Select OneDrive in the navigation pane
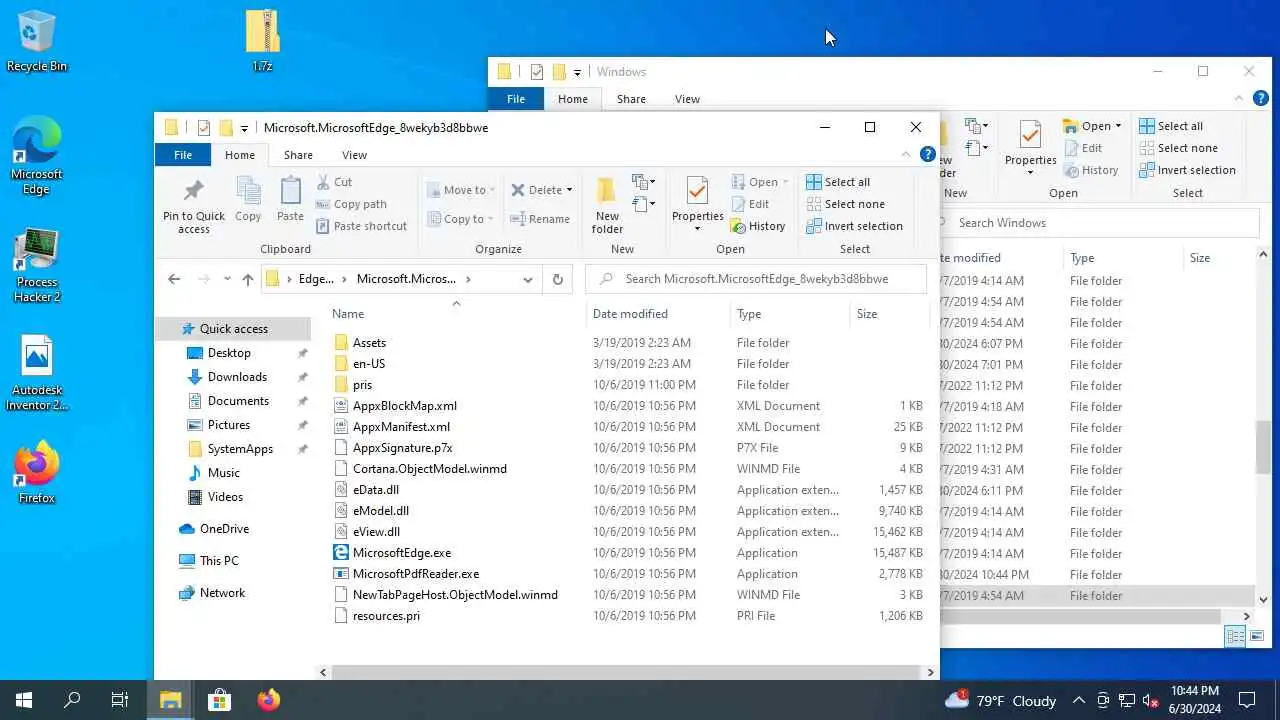The height and width of the screenshot is (720, 1280). pyautogui.click(x=224, y=529)
